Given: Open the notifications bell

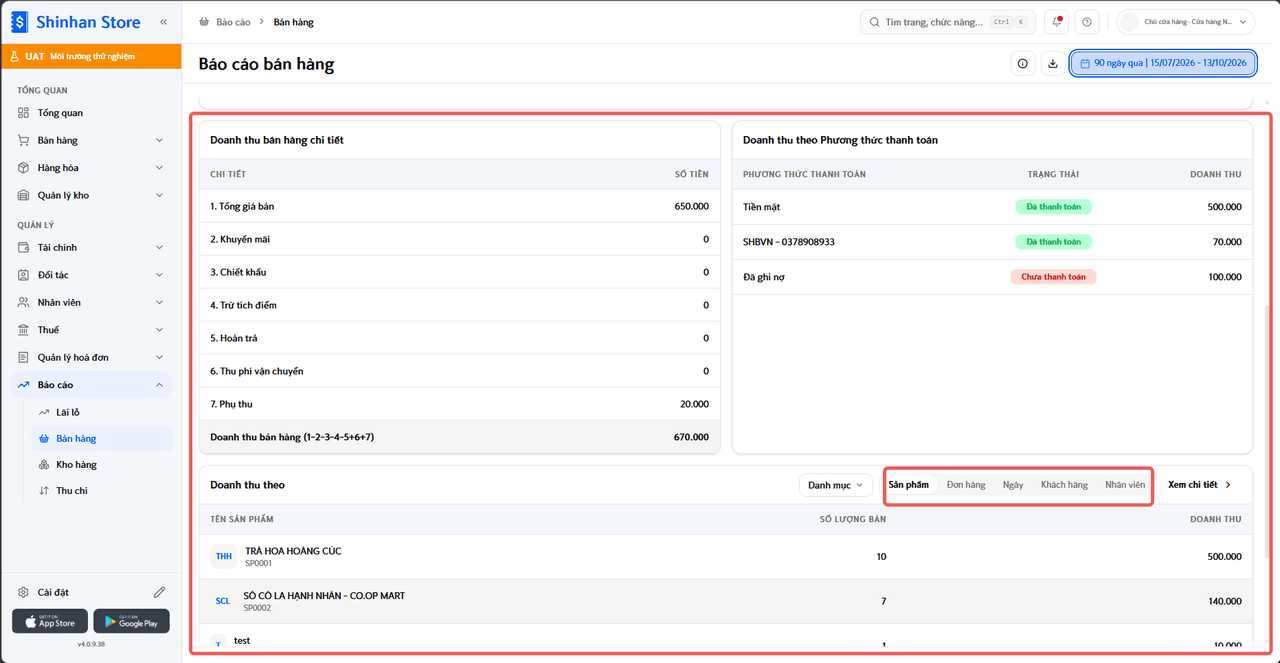Looking at the screenshot, I should click(1056, 22).
